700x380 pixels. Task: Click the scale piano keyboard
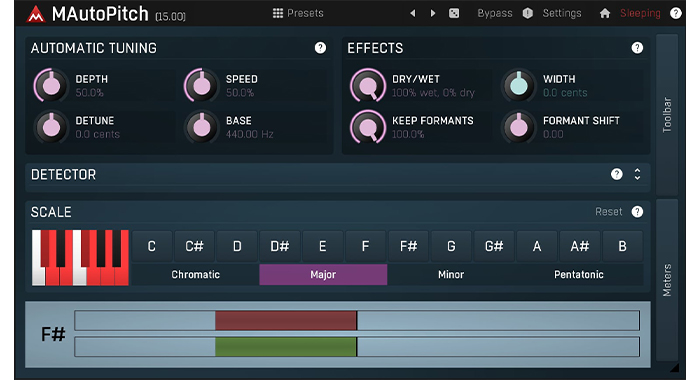coord(80,258)
